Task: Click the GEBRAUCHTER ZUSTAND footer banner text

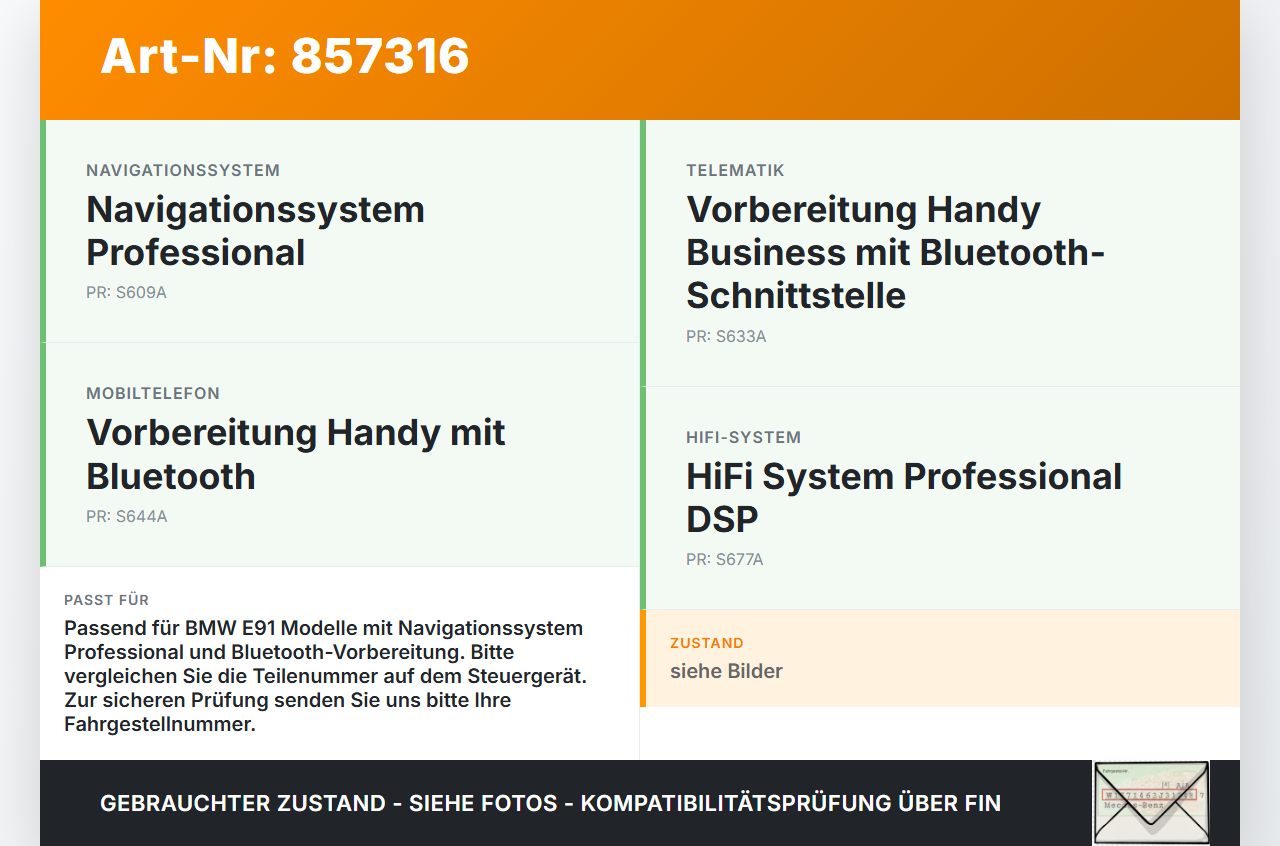Action: 550,803
